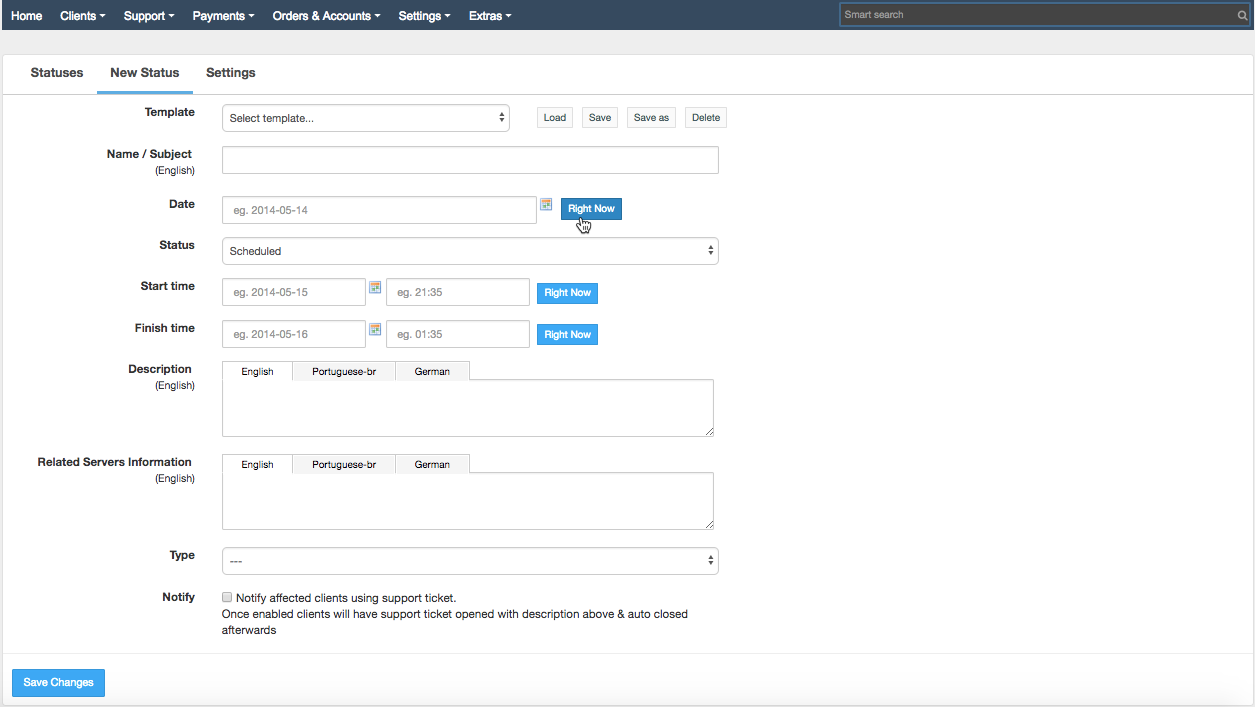Open the Payments menu
The height and width of the screenshot is (707, 1255).
pyautogui.click(x=222, y=14)
